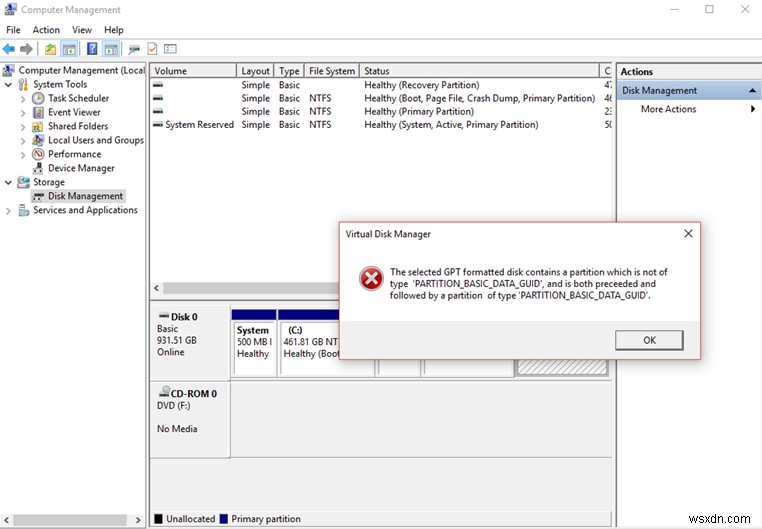This screenshot has height=529, width=762.
Task: Click the Services and Applications icon
Action: pos(23,210)
